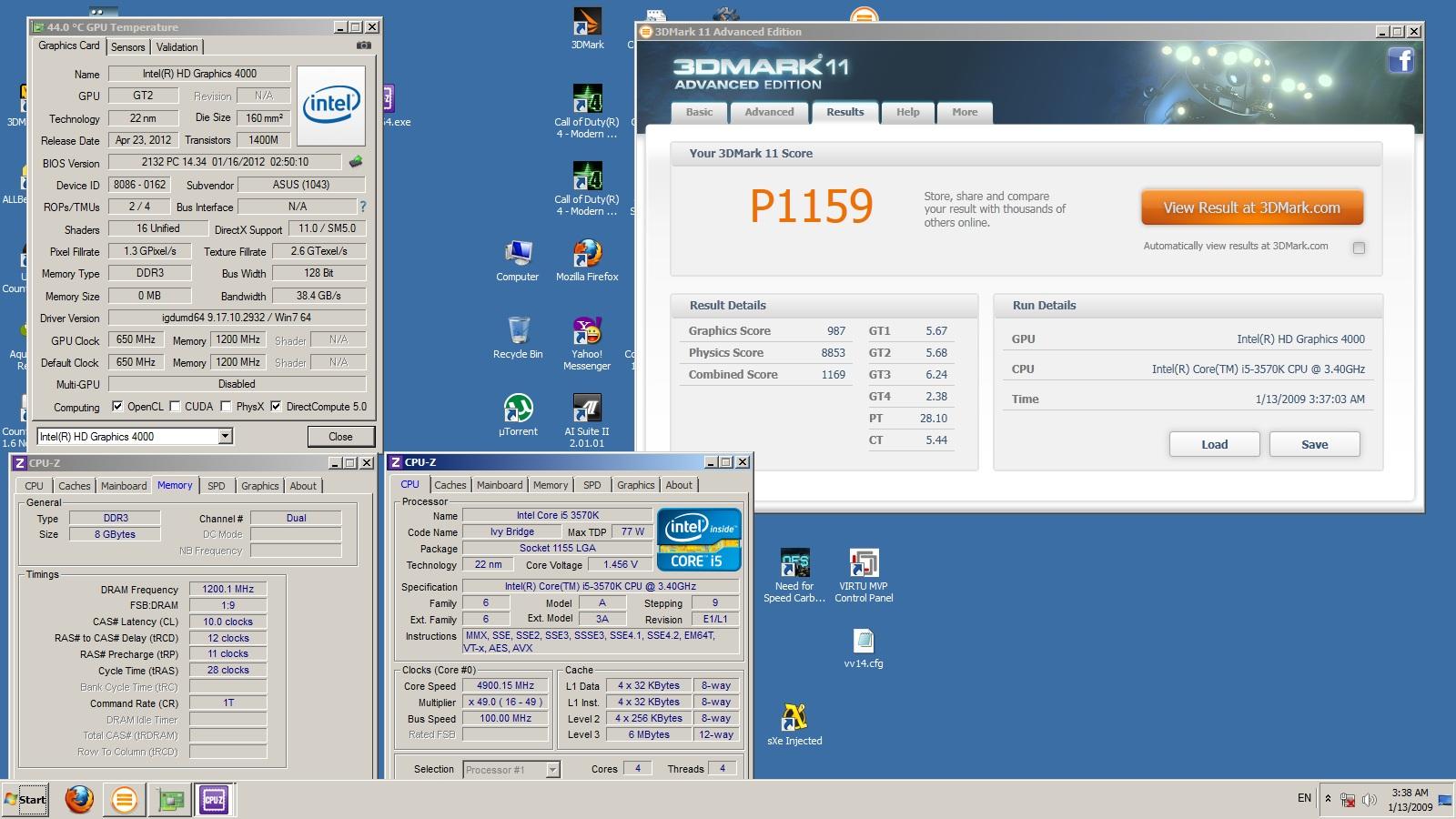Image resolution: width=1456 pixels, height=819 pixels.
Task: Switch to GPU-Z Validation tab
Action: [x=177, y=47]
